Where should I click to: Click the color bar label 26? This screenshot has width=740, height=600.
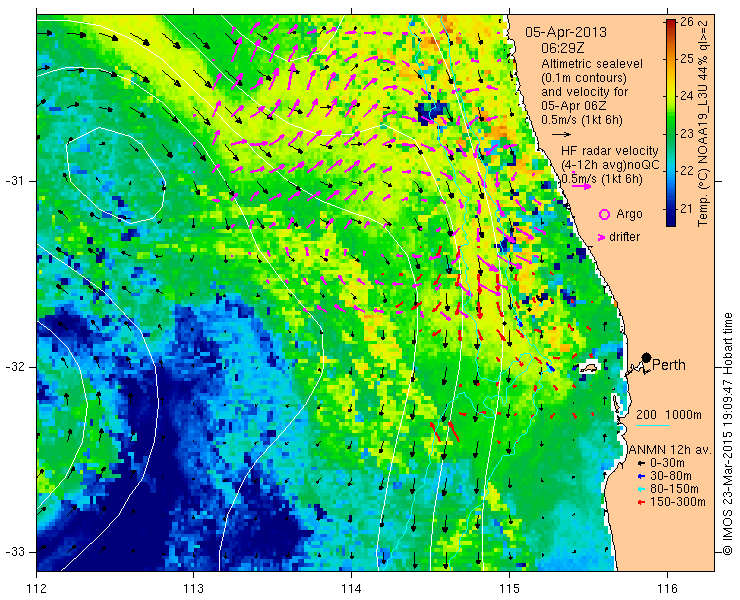click(x=686, y=22)
